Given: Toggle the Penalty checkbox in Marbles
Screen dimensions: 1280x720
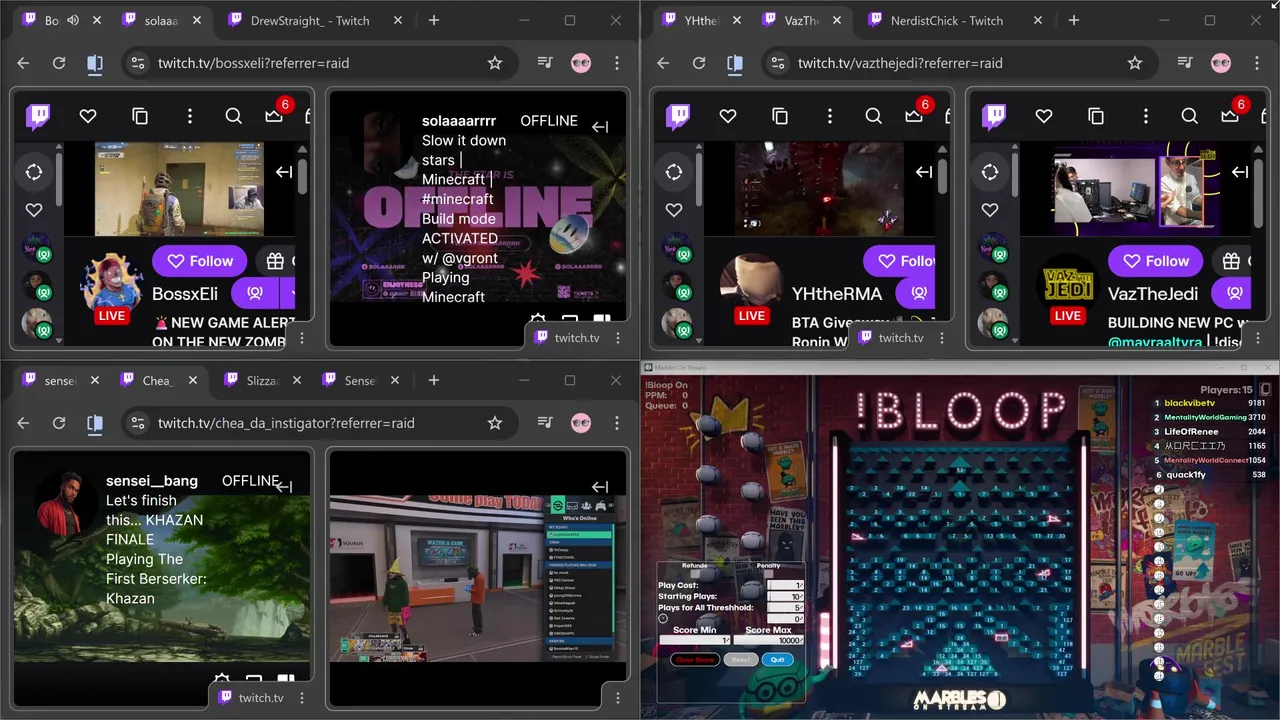Looking at the screenshot, I should coord(768,574).
